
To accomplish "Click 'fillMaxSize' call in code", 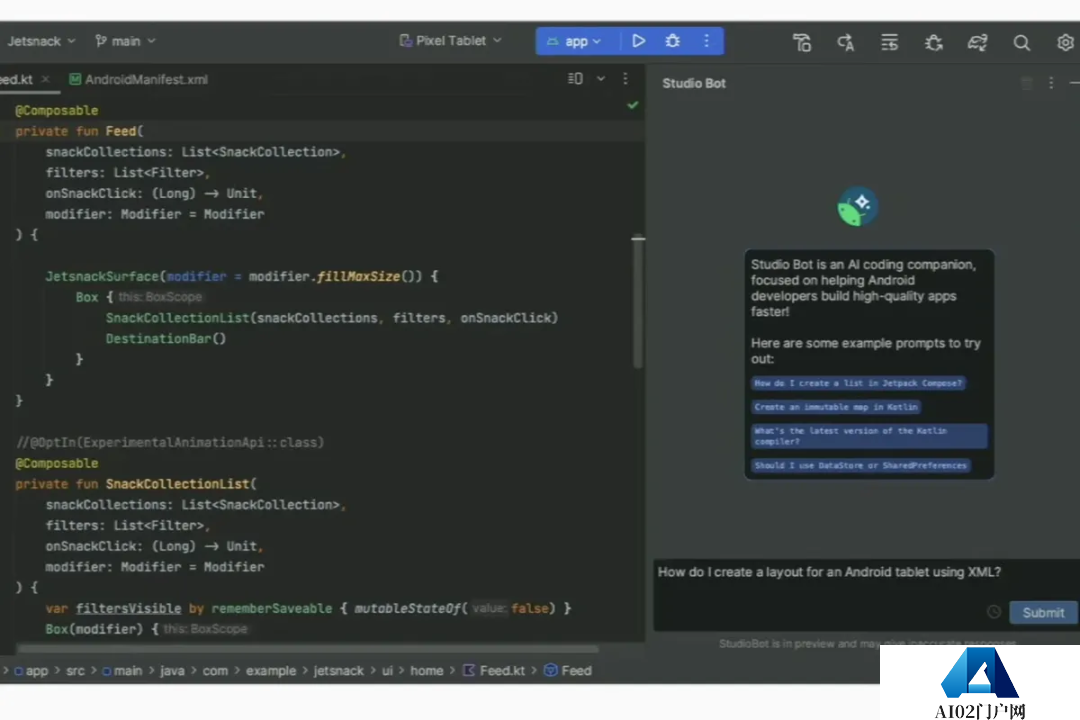I will tap(358, 277).
